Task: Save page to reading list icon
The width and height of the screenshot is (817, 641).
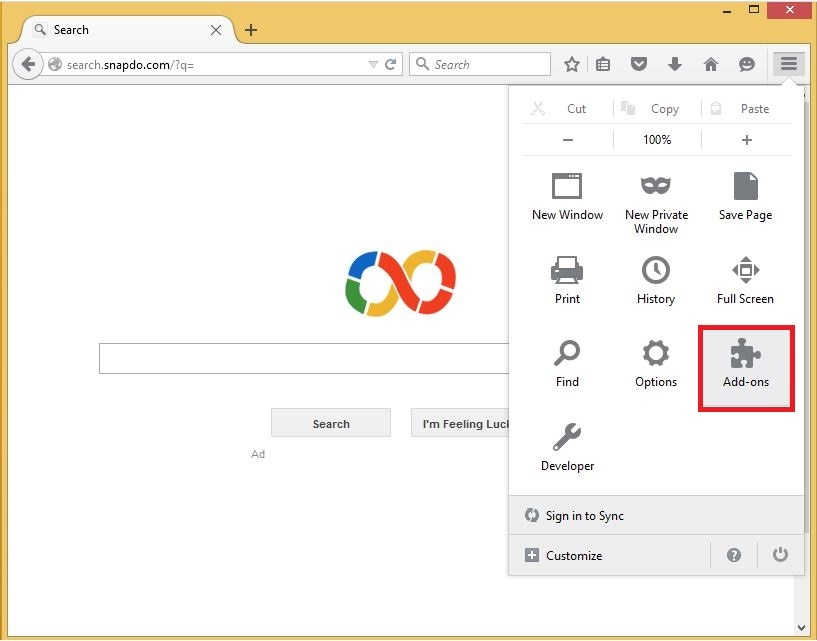Action: click(x=603, y=63)
